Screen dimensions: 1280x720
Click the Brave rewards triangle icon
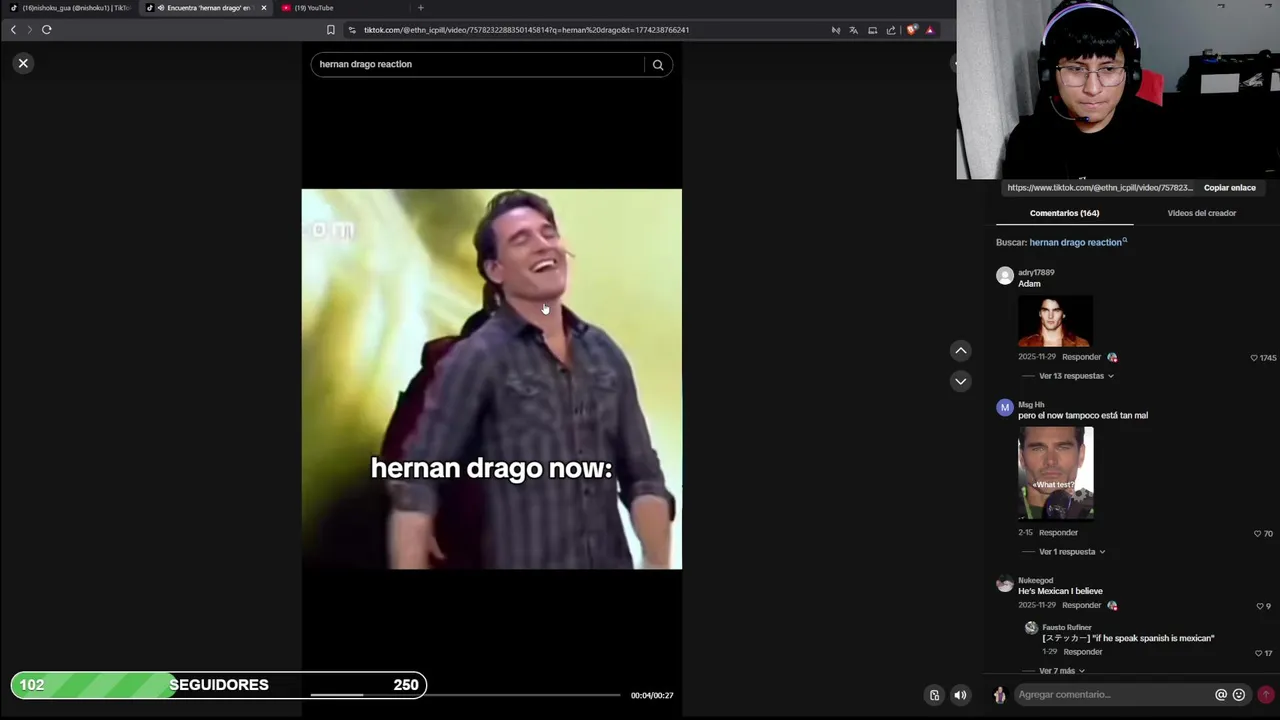pyautogui.click(x=929, y=30)
